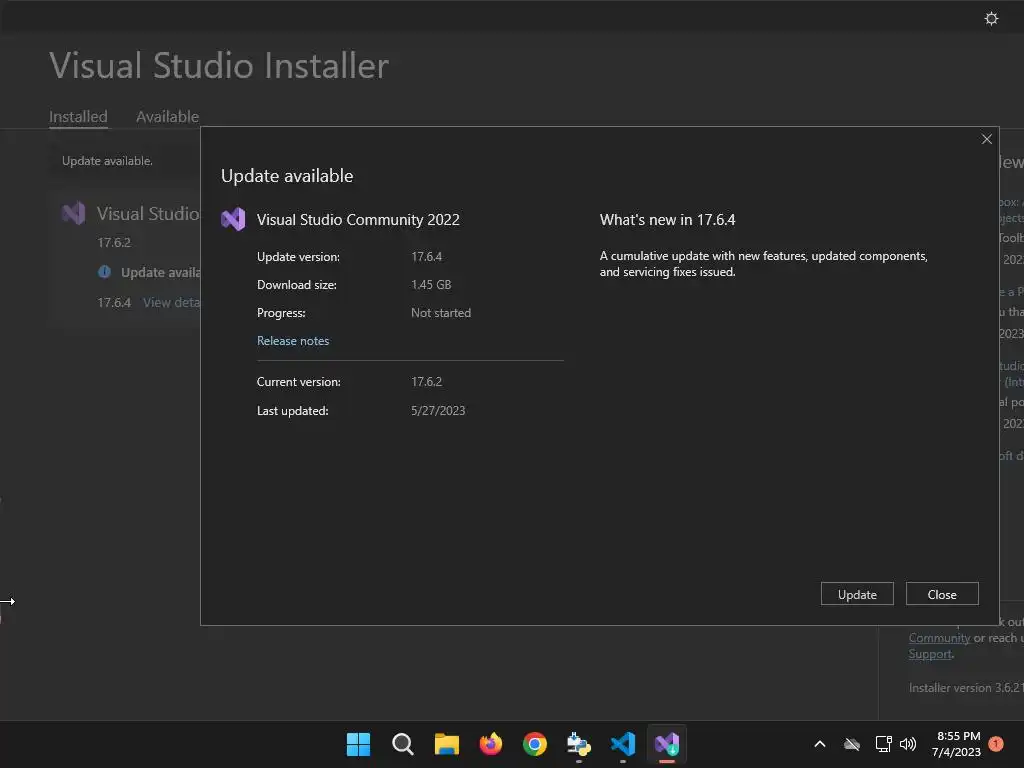
Task: Open the settings gear icon at the top right
Action: (991, 18)
